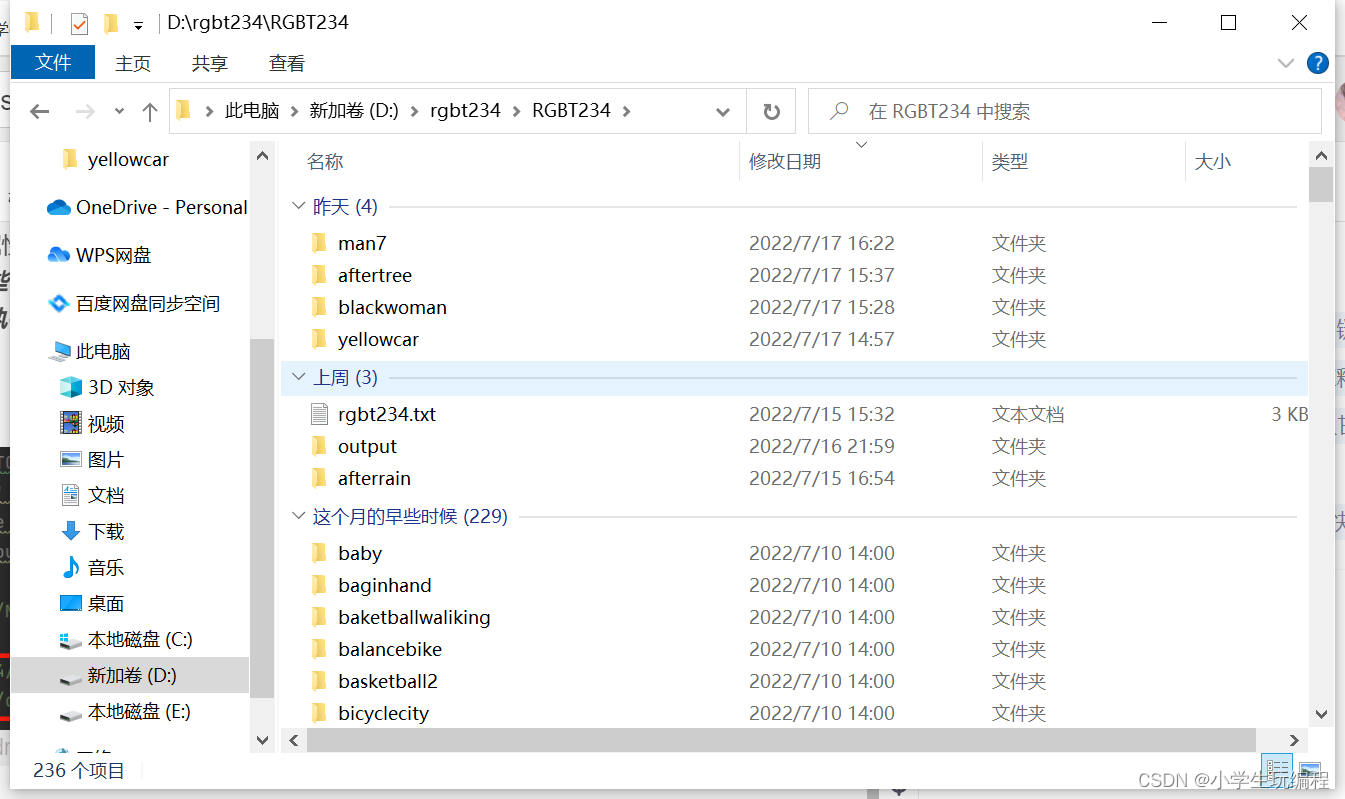Screen dimensions: 1345x799
Task: Open the 下载 folder in sidebar
Action: pos(92,531)
